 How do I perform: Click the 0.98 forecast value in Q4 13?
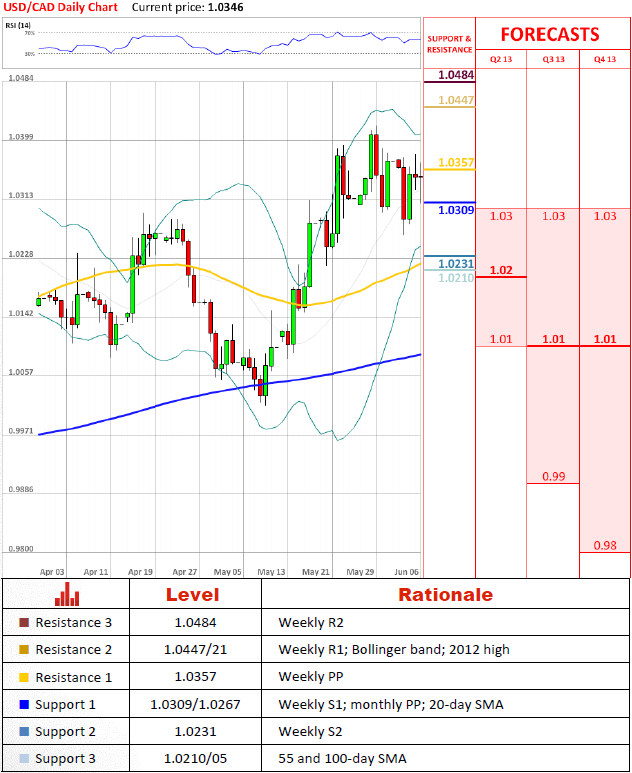pyautogui.click(x=605, y=546)
